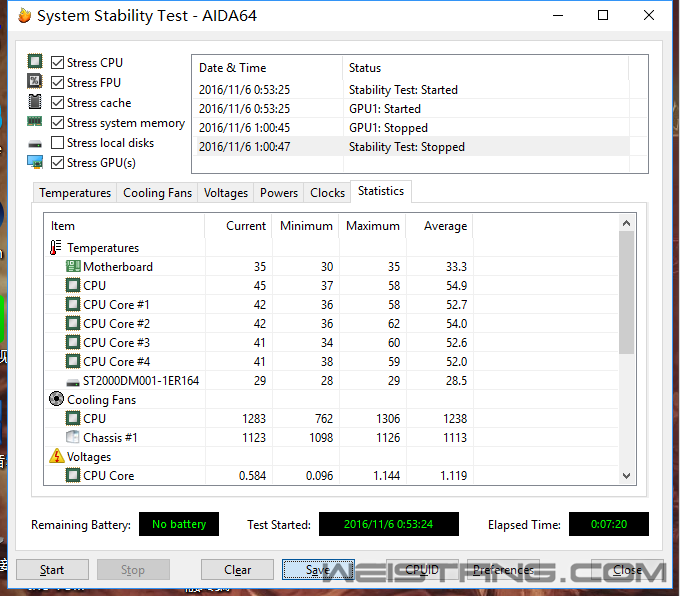Click the thermometer icon of Temperatures group
The height and width of the screenshot is (596, 680).
[55, 248]
